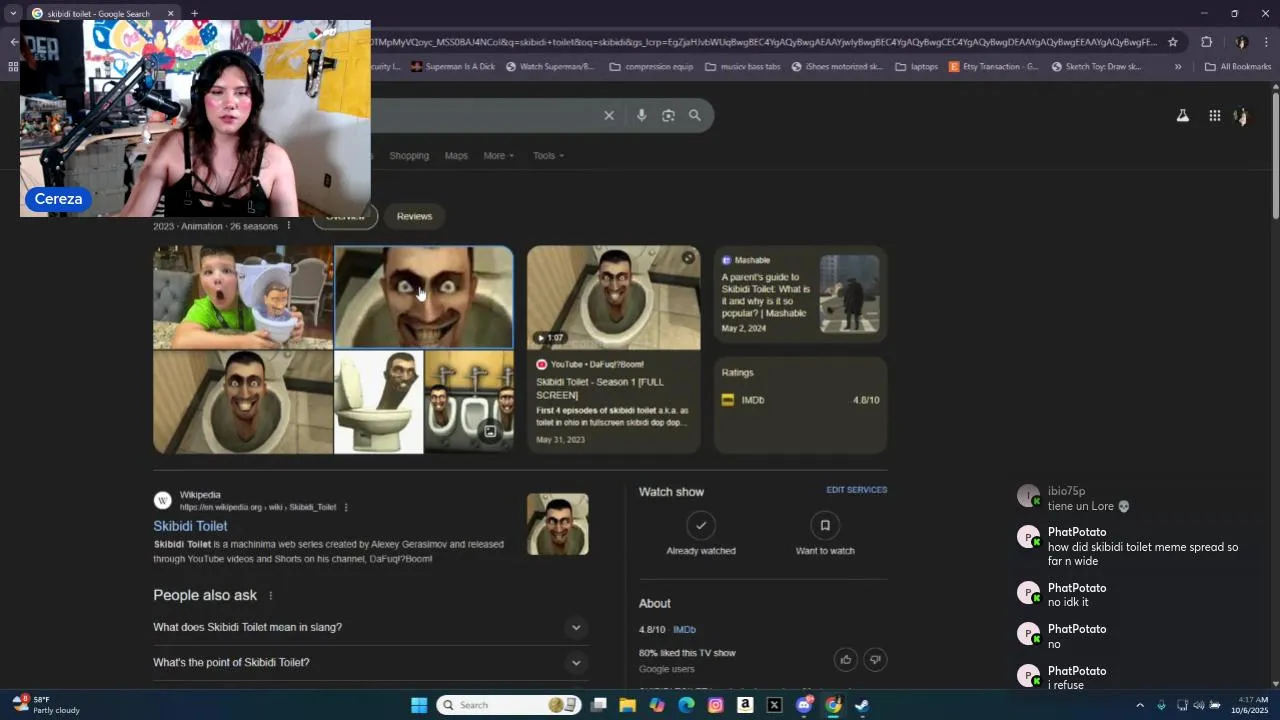
Task: Open 'Superman Is A Dick' bookmark
Action: pyautogui.click(x=452, y=67)
